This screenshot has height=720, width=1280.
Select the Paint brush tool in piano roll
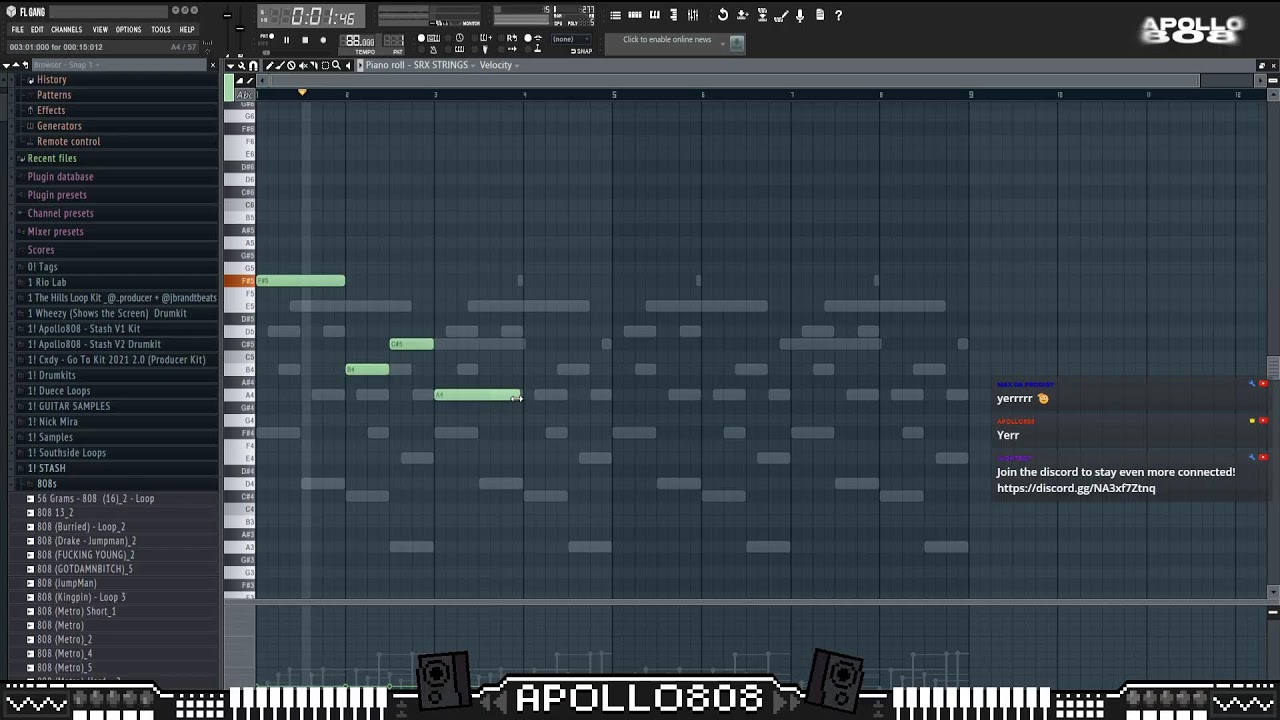[x=280, y=65]
